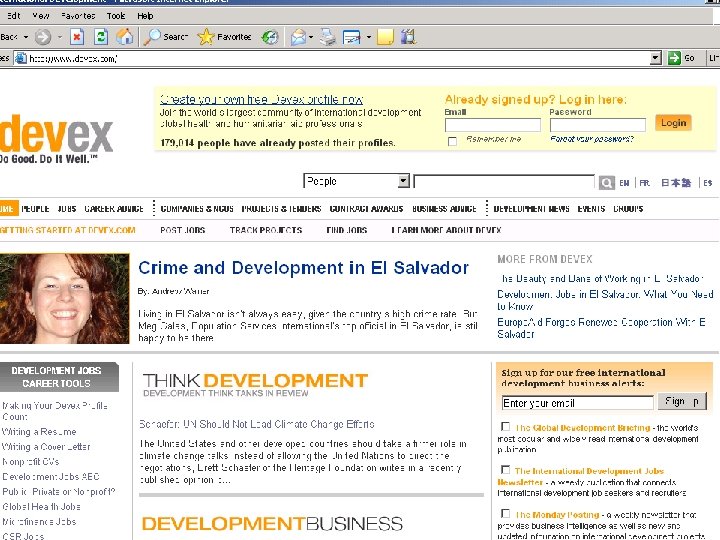Screen dimensions: 720x540
Task: Open the View menu
Action: (x=41, y=16)
